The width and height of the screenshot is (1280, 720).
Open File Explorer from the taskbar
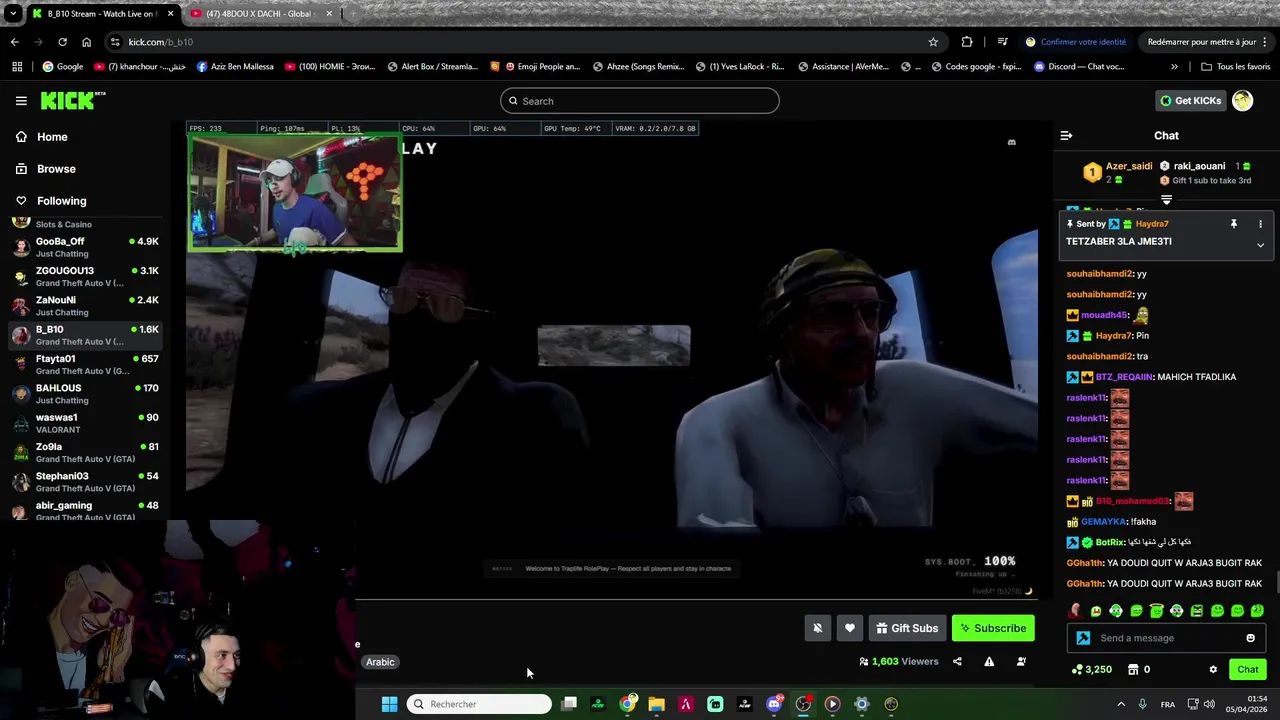[x=656, y=704]
